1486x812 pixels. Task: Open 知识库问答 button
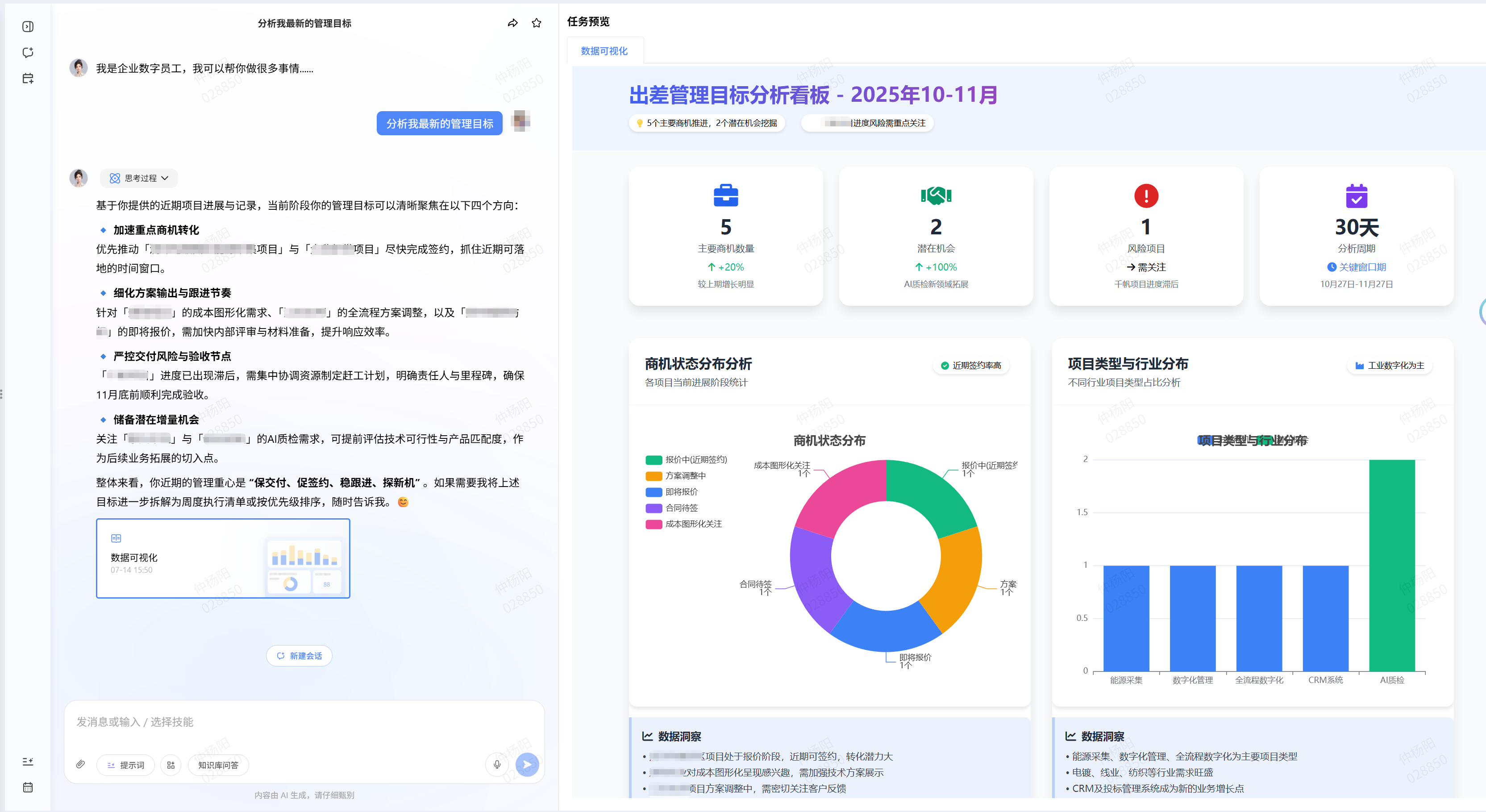[x=218, y=765]
